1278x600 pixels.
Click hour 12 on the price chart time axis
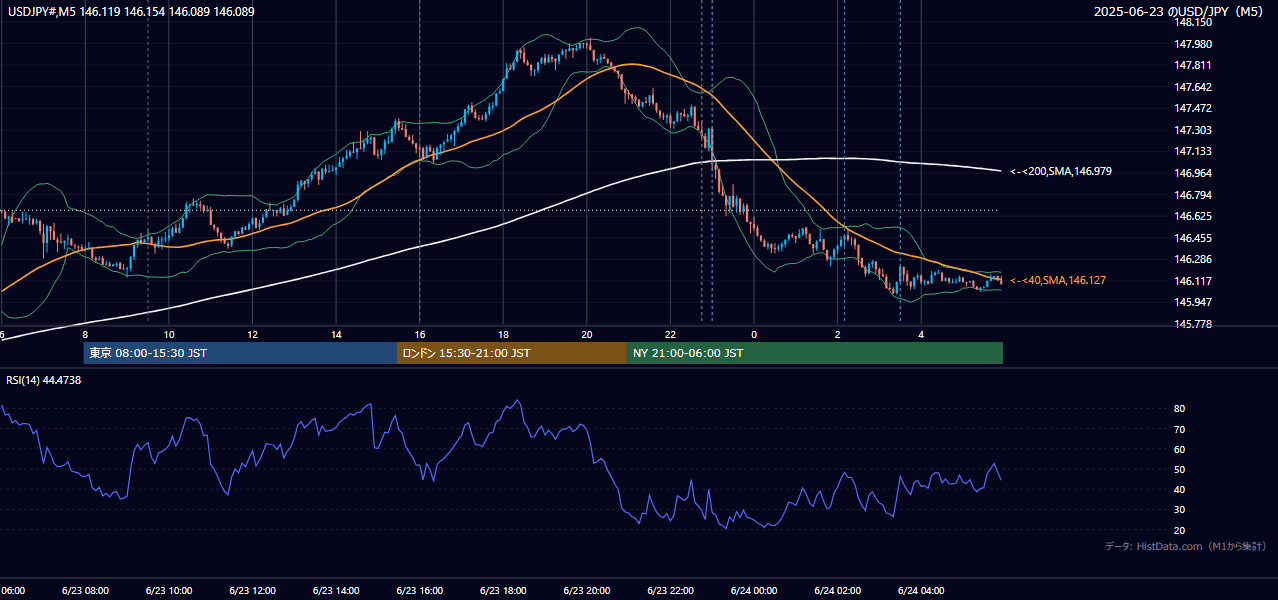[252, 334]
